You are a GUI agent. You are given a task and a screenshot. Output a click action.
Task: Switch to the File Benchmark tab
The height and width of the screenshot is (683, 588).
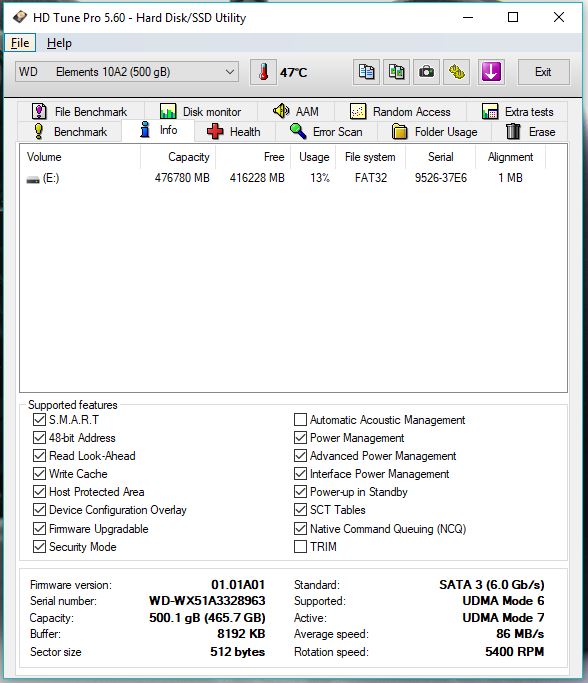pyautogui.click(x=81, y=112)
